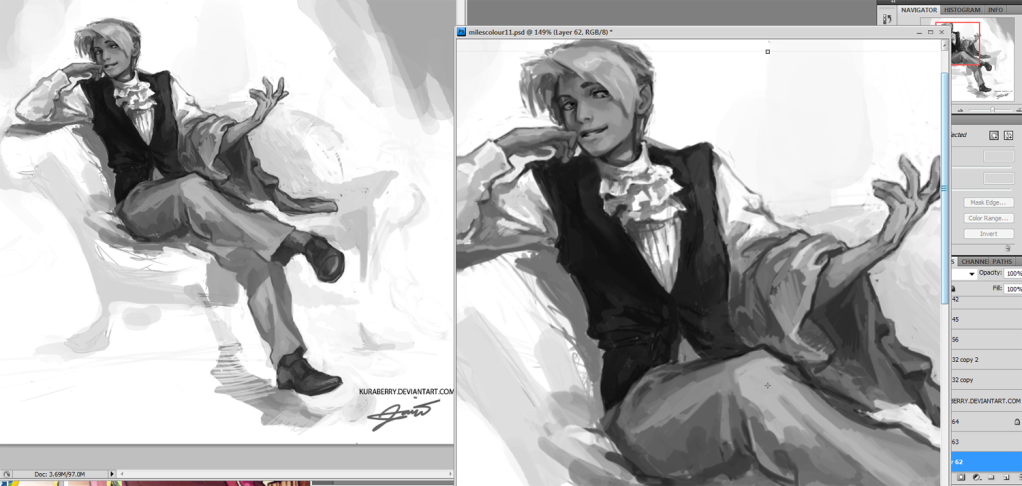
Task: Select the DEVIANTART.COM text layer
Action: click(x=986, y=401)
